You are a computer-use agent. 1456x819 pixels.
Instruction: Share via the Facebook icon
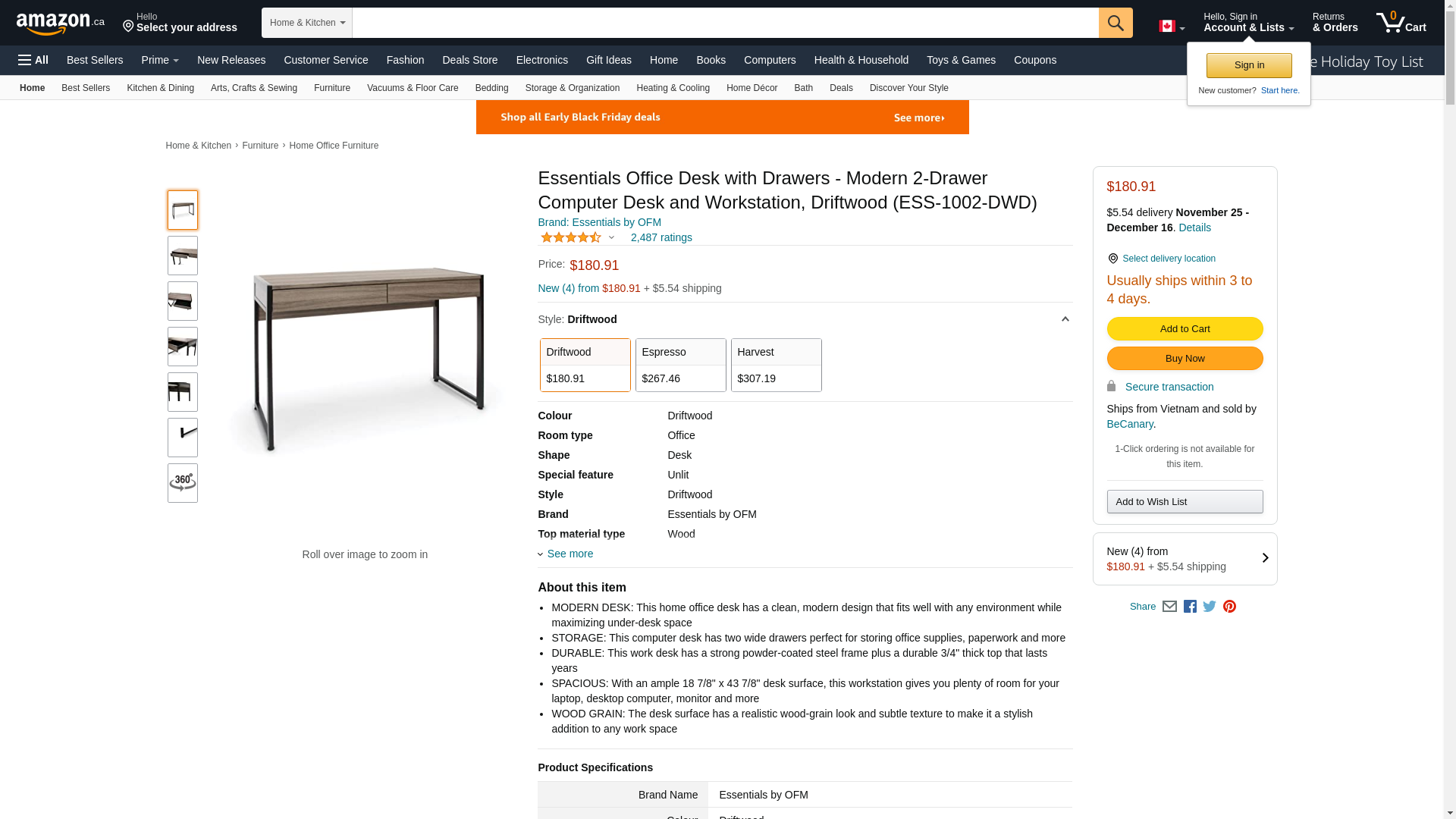(1190, 607)
